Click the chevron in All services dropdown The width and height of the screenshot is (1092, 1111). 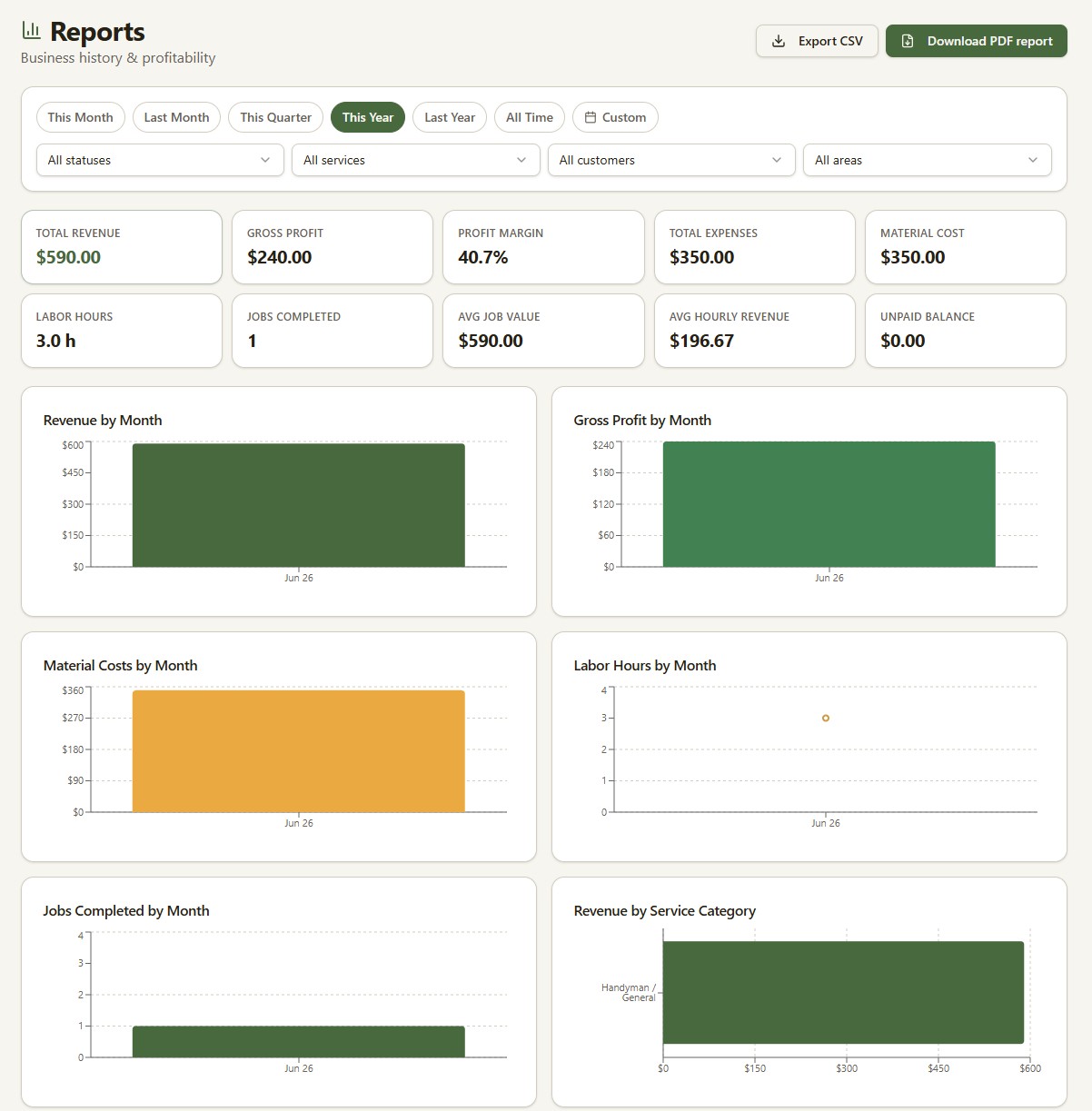521,160
